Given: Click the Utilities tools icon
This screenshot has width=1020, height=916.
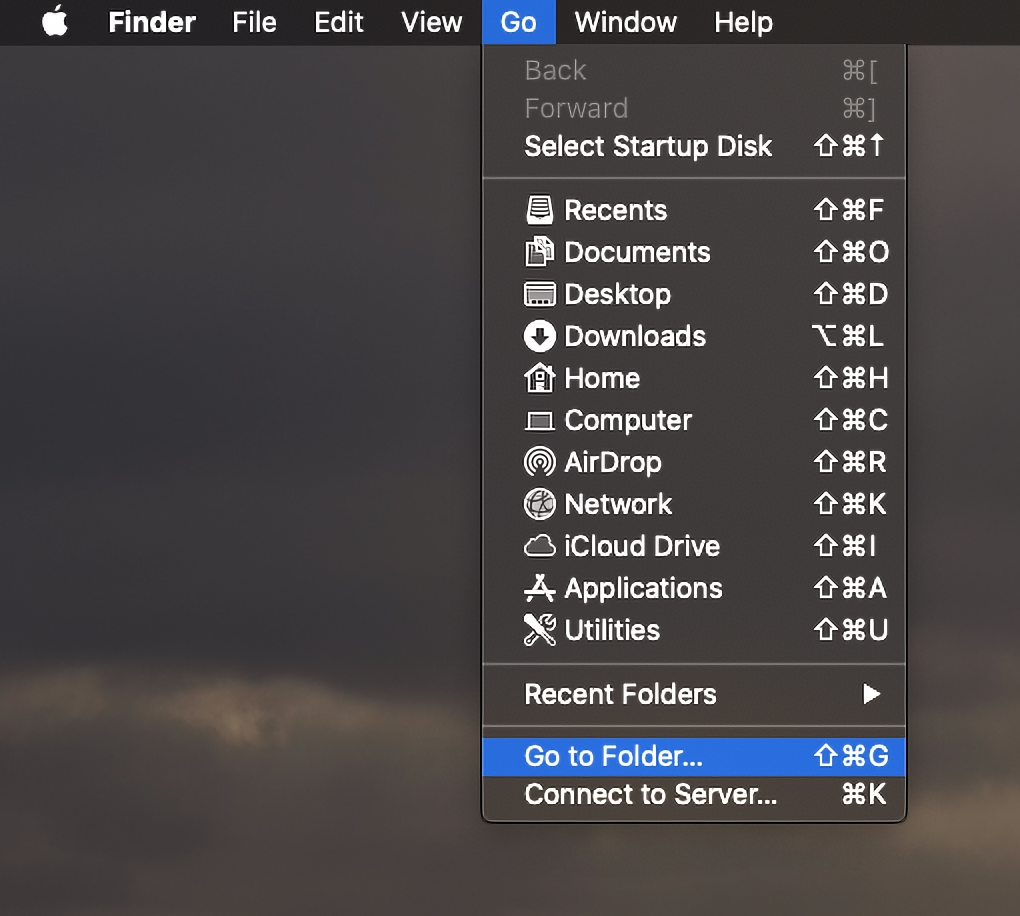Looking at the screenshot, I should coord(539,630).
